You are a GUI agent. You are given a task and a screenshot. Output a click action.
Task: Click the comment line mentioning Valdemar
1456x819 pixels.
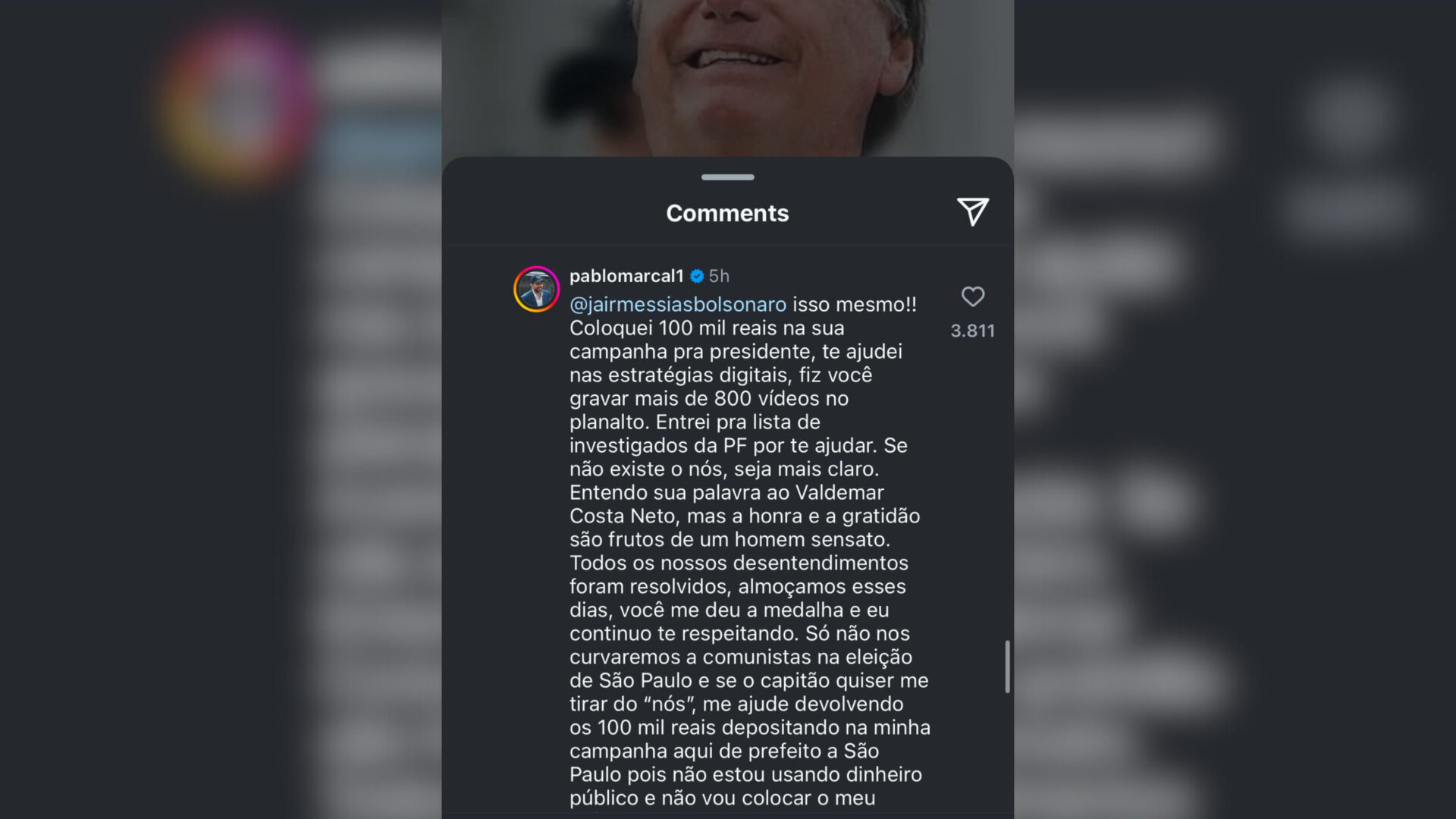click(x=726, y=493)
